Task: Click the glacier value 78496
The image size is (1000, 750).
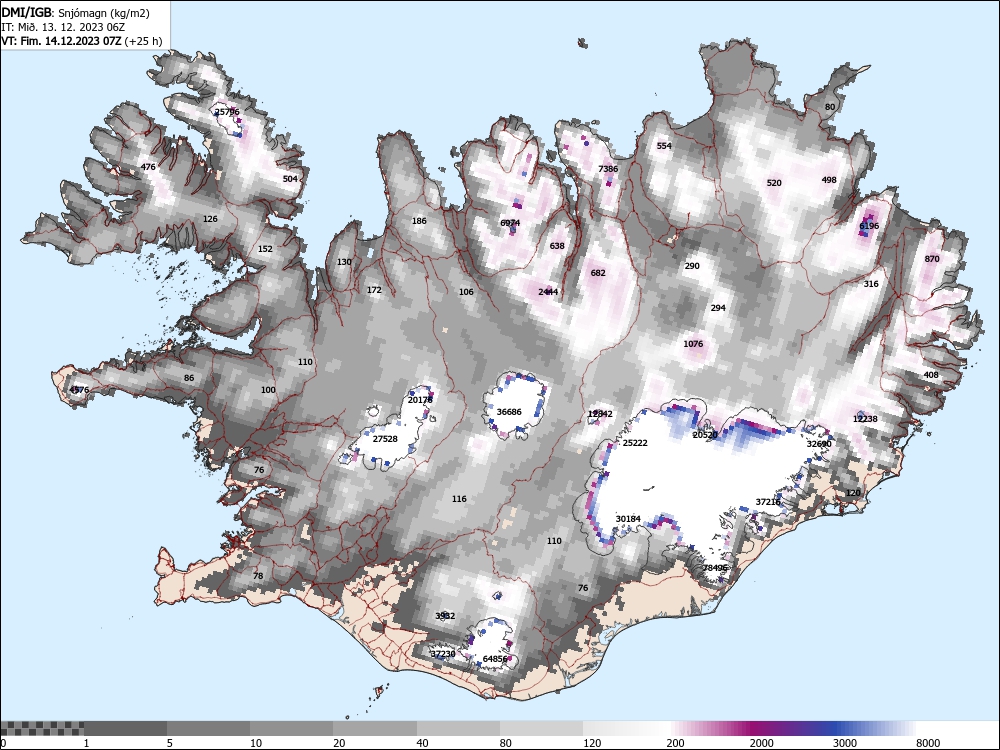Action: (x=715, y=568)
